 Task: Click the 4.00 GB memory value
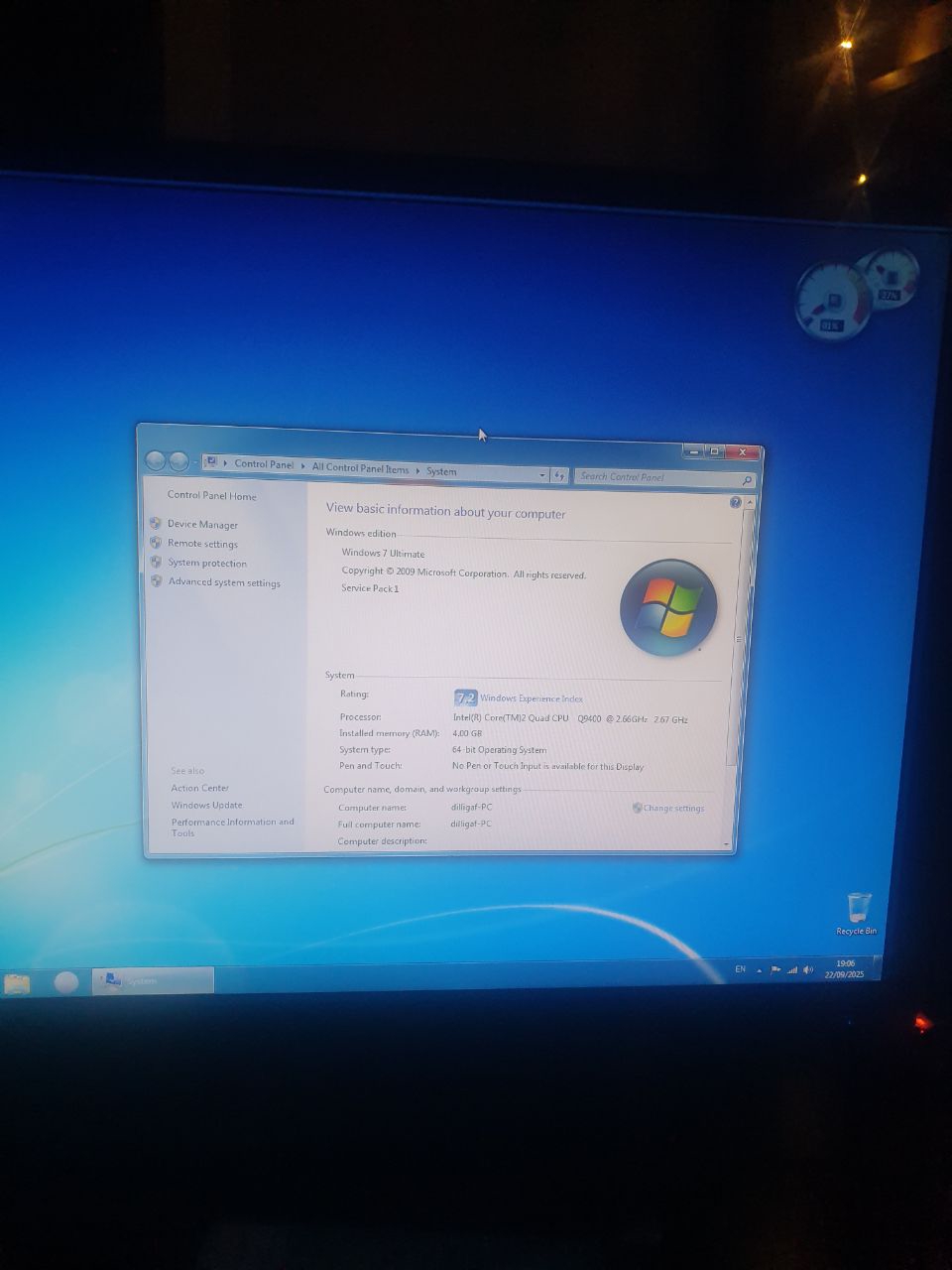click(x=467, y=733)
